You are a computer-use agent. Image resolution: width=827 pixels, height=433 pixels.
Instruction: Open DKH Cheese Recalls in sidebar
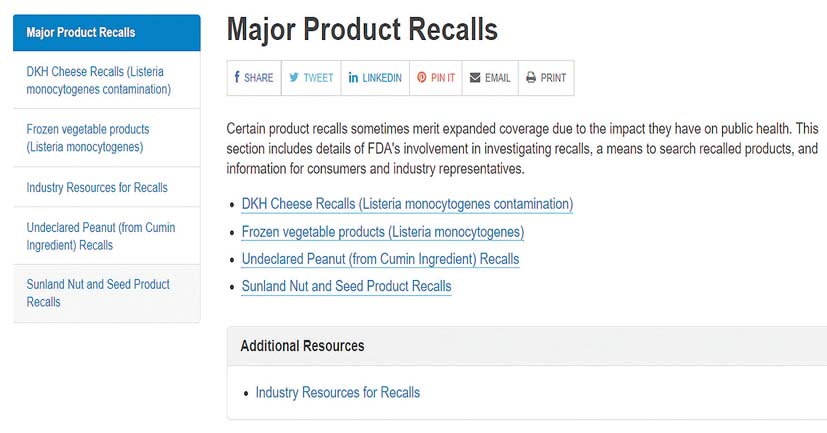click(99, 80)
